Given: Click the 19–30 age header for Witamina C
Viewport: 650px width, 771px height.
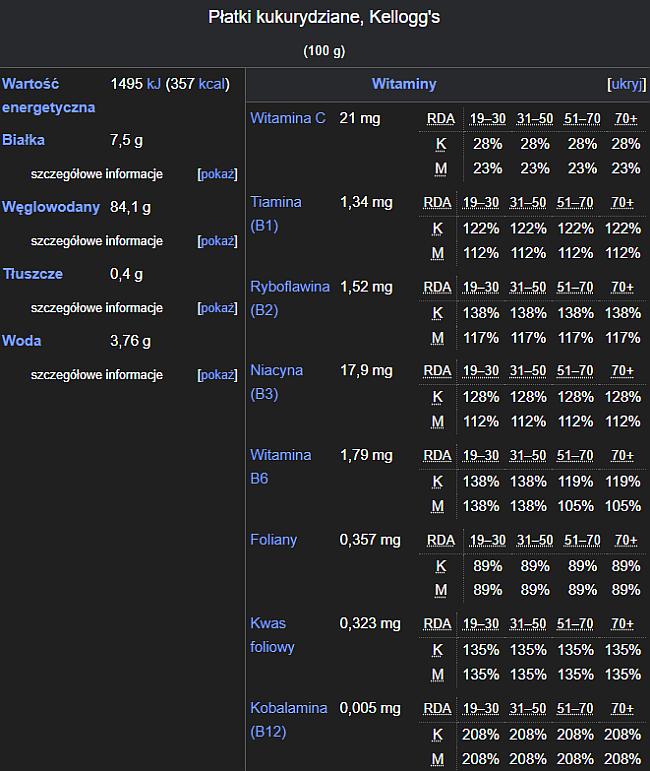Looking at the screenshot, I should coord(488,119).
